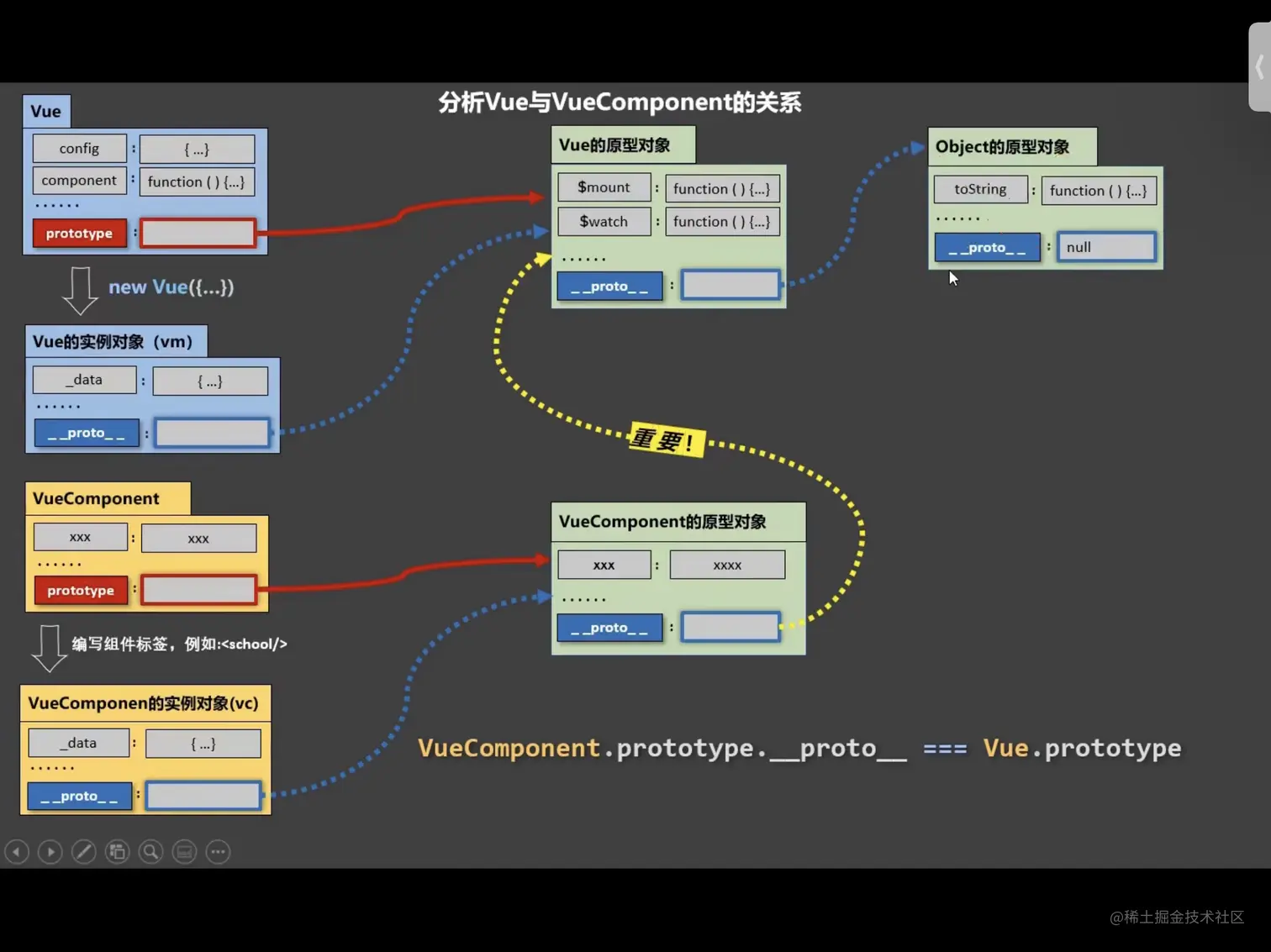Open the ellipsis more options icon

click(x=218, y=851)
